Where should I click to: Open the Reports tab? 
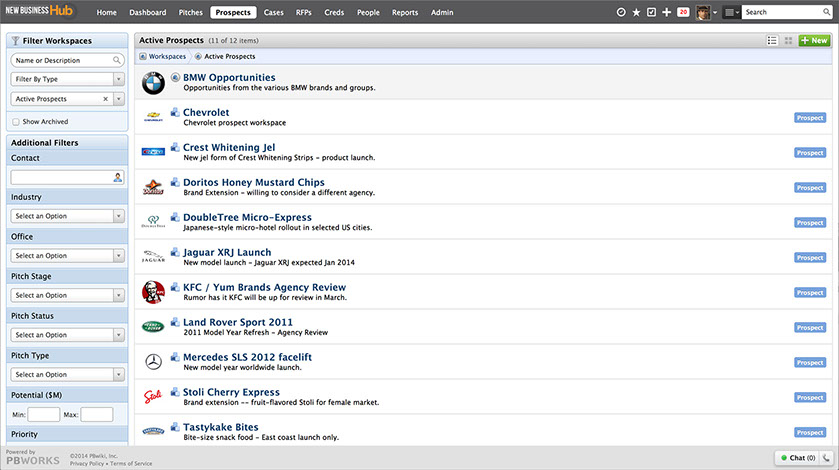[x=405, y=12]
